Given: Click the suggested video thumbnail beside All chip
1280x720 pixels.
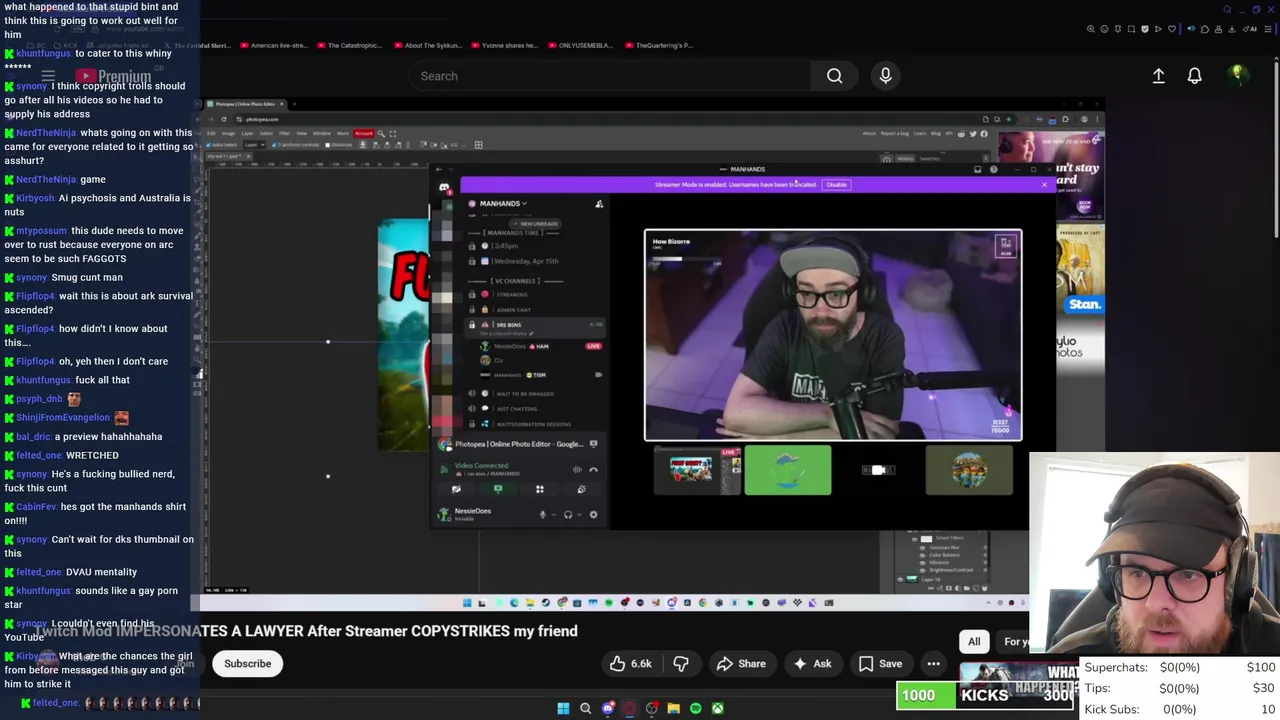Looking at the screenshot, I should point(1019,678).
